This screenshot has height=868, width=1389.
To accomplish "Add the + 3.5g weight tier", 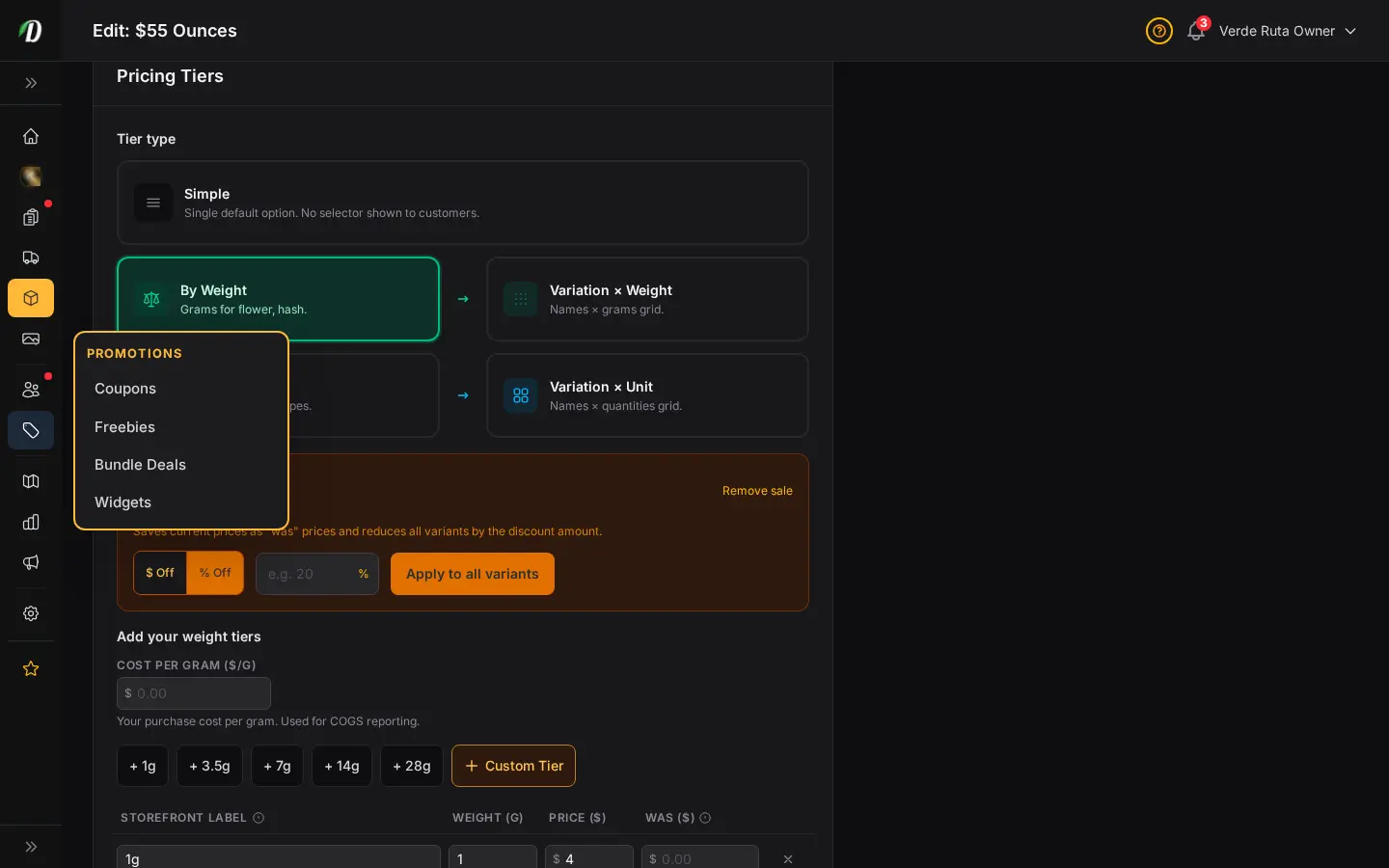I will (x=209, y=766).
